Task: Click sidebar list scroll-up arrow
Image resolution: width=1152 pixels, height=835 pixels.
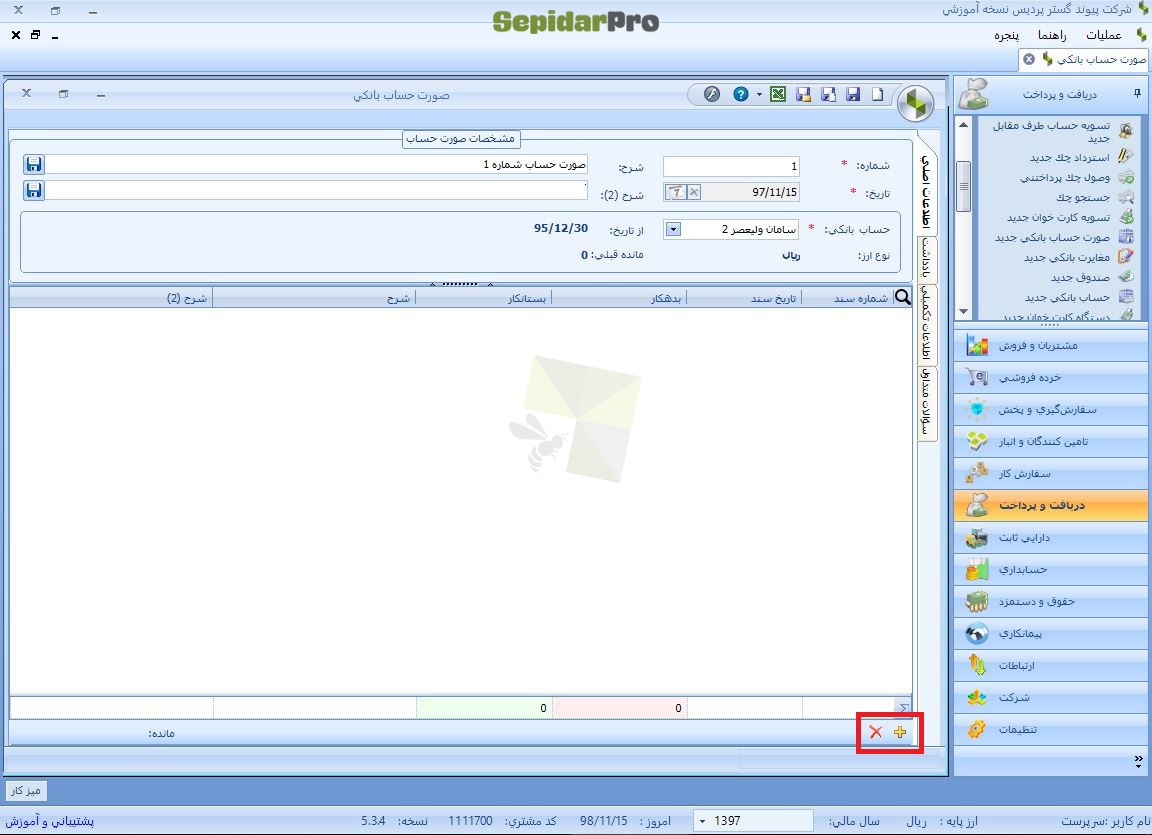Action: [963, 126]
